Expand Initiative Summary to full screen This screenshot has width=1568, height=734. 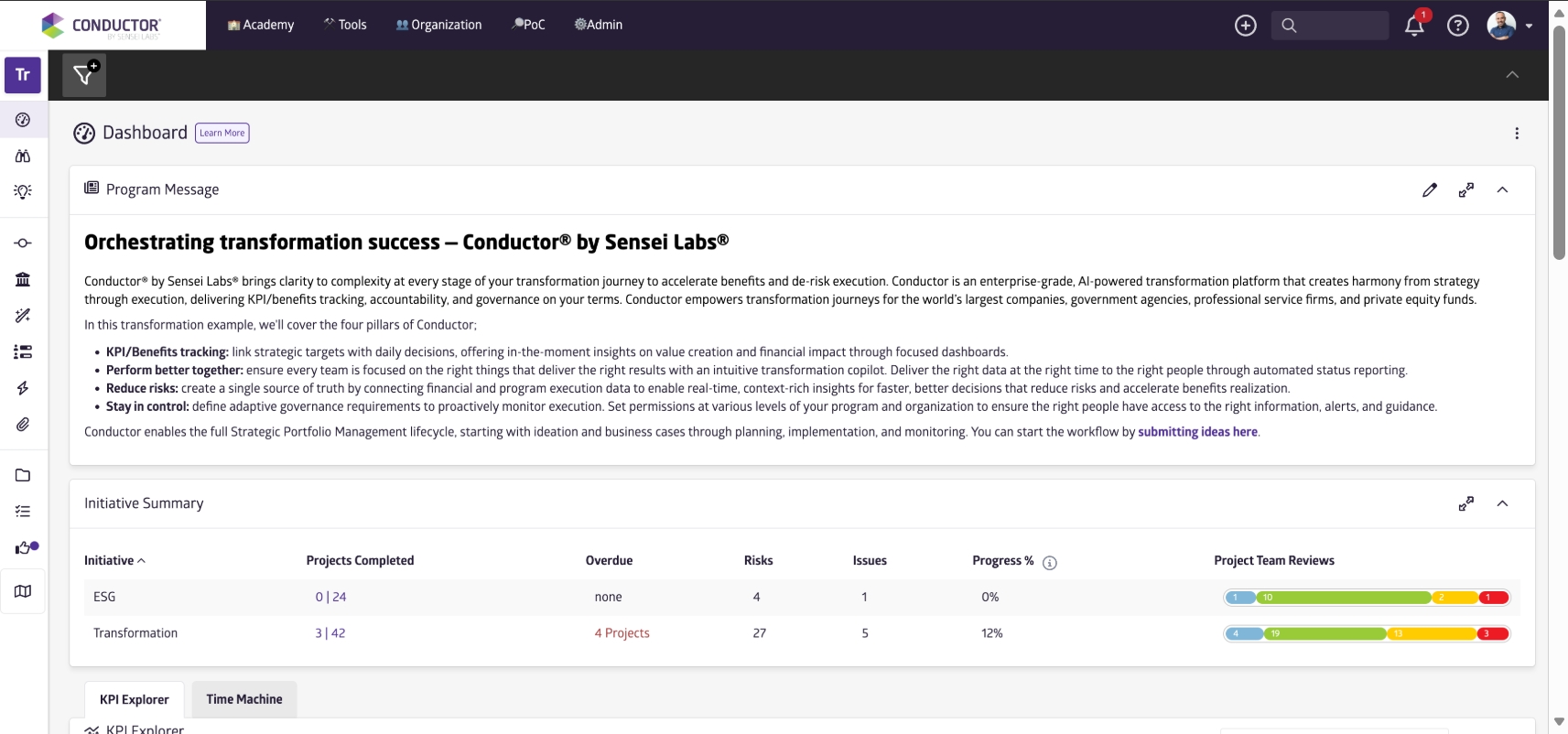pos(1466,504)
